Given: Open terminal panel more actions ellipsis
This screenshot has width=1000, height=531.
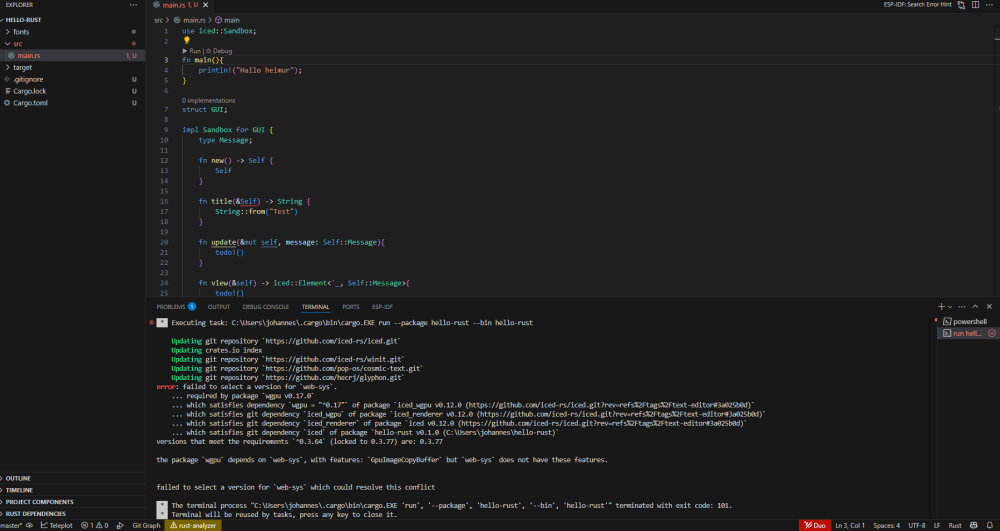Looking at the screenshot, I should (x=962, y=307).
